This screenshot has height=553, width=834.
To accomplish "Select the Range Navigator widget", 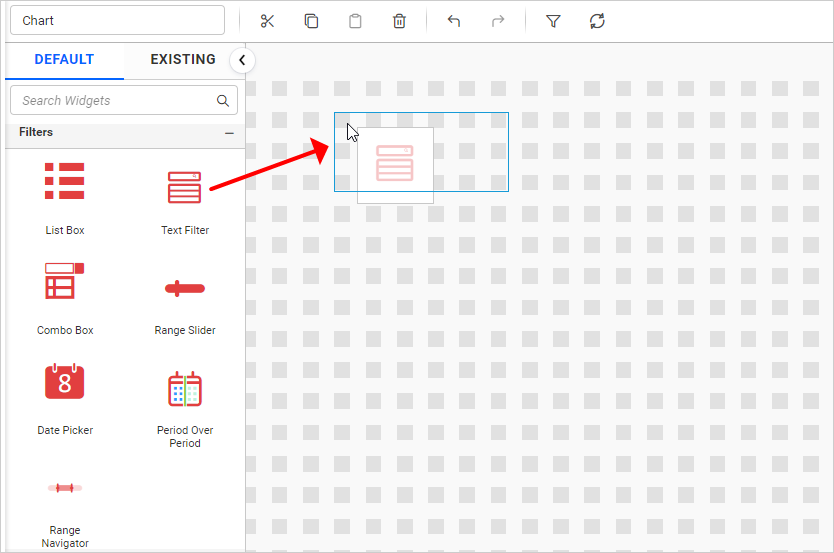I will point(65,505).
